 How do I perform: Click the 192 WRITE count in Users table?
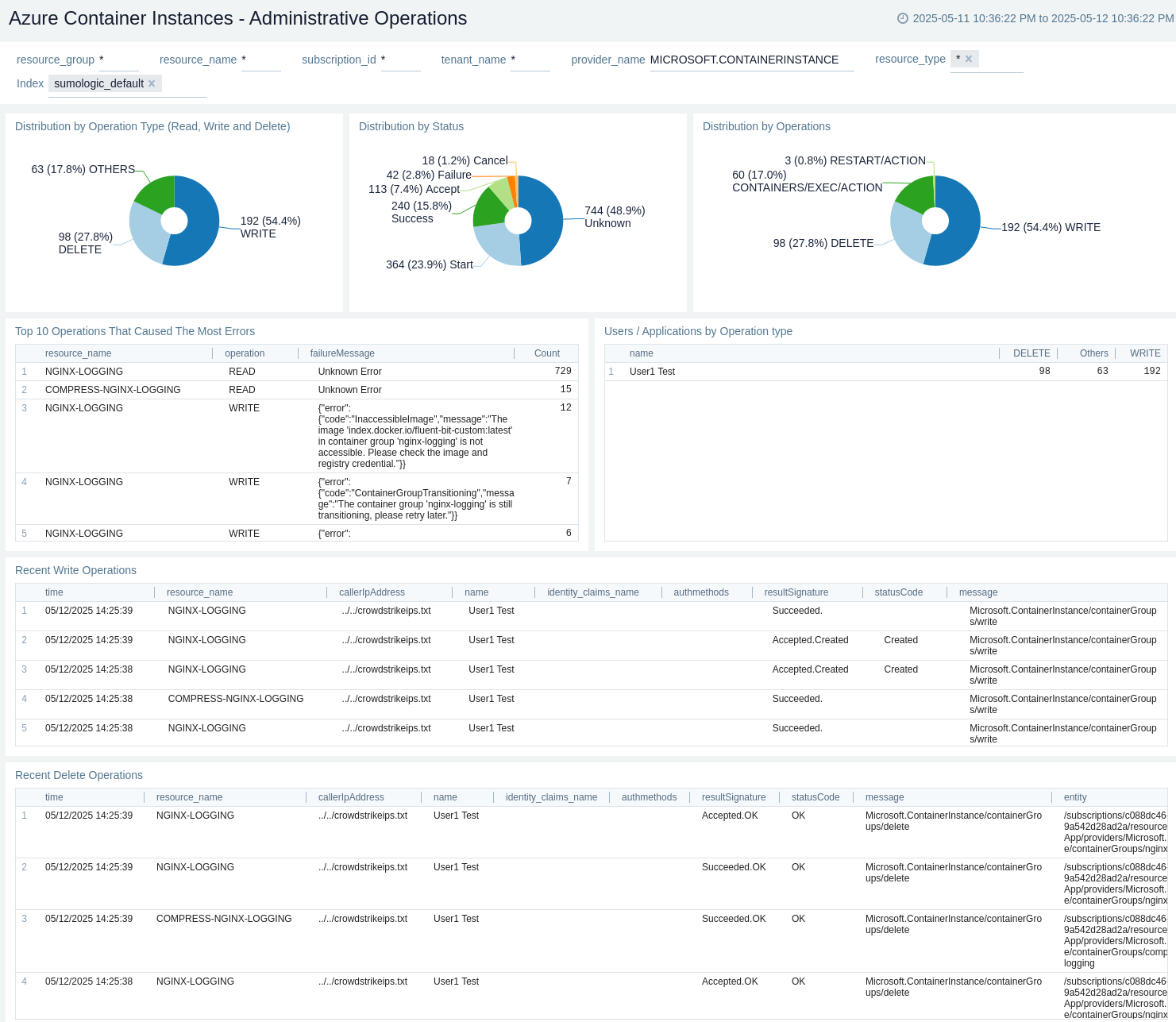coord(1152,371)
